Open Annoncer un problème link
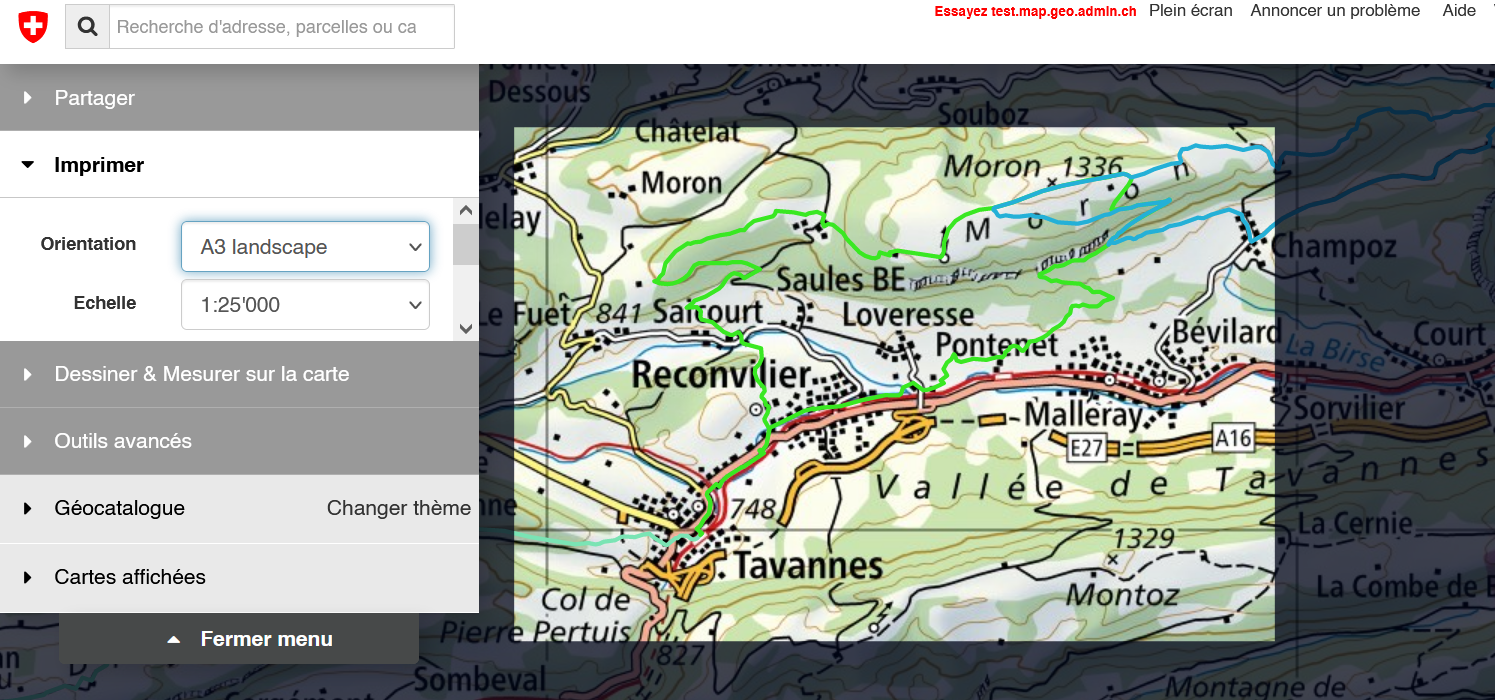1495x700 pixels. 1335,11
